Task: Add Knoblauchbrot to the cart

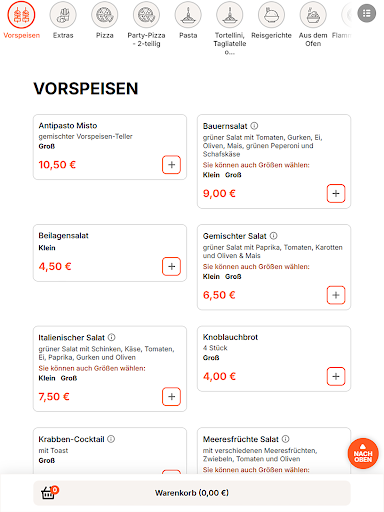Action: click(x=336, y=376)
